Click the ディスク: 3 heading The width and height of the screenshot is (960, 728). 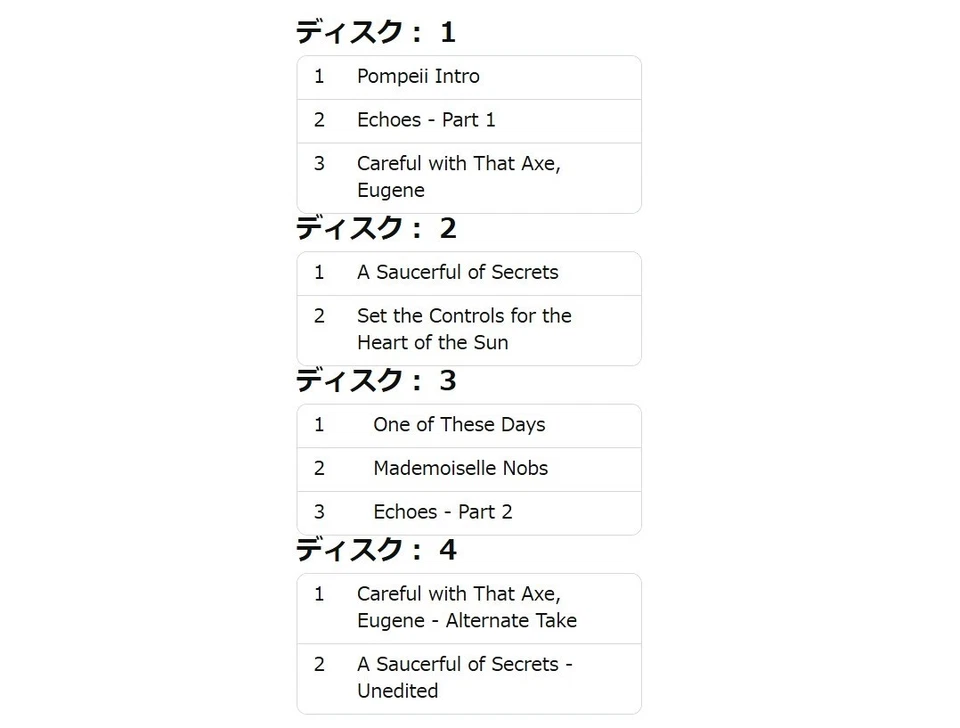pyautogui.click(x=376, y=380)
